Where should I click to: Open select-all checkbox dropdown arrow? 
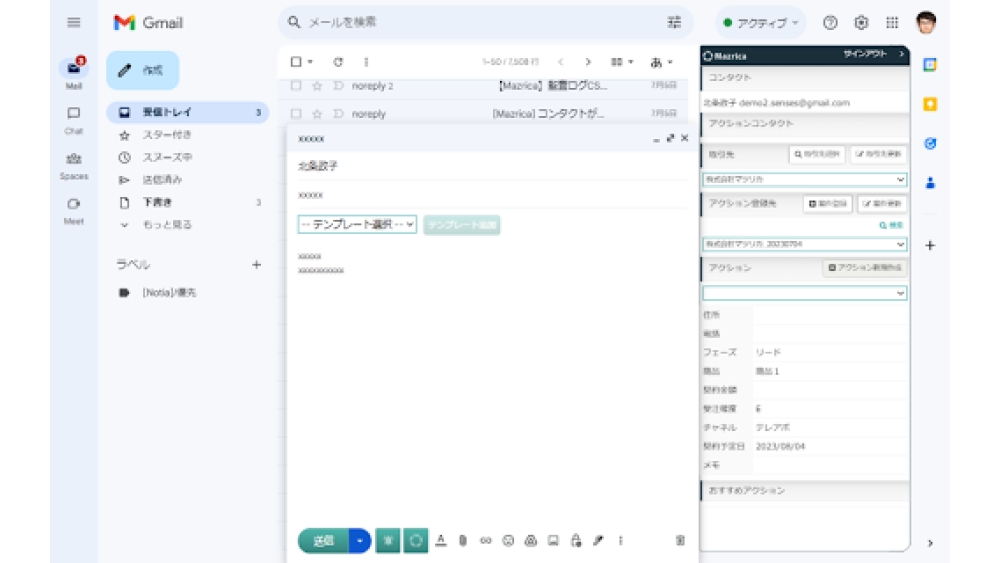[x=311, y=62]
